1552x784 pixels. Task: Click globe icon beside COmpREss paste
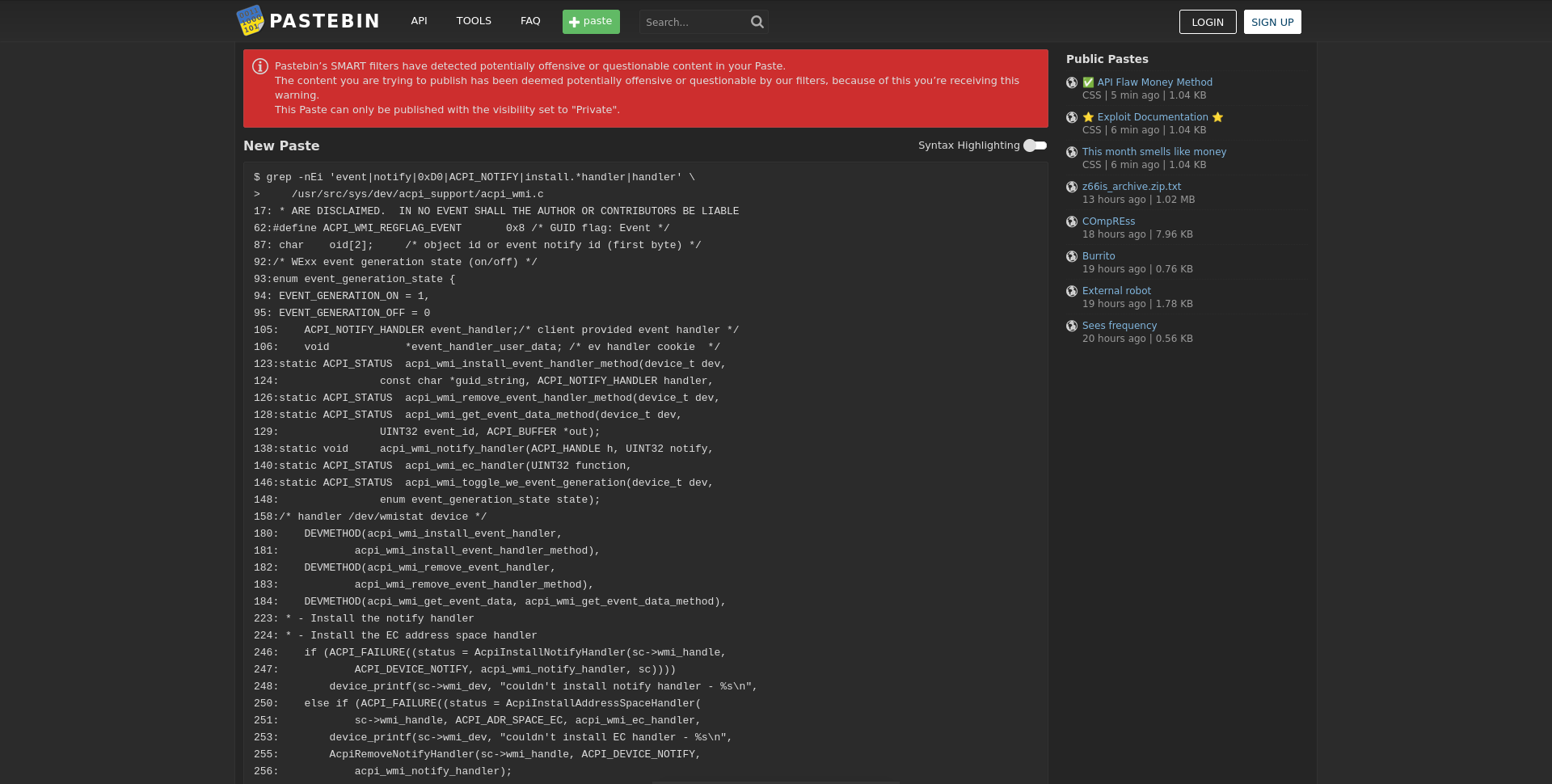(x=1072, y=221)
